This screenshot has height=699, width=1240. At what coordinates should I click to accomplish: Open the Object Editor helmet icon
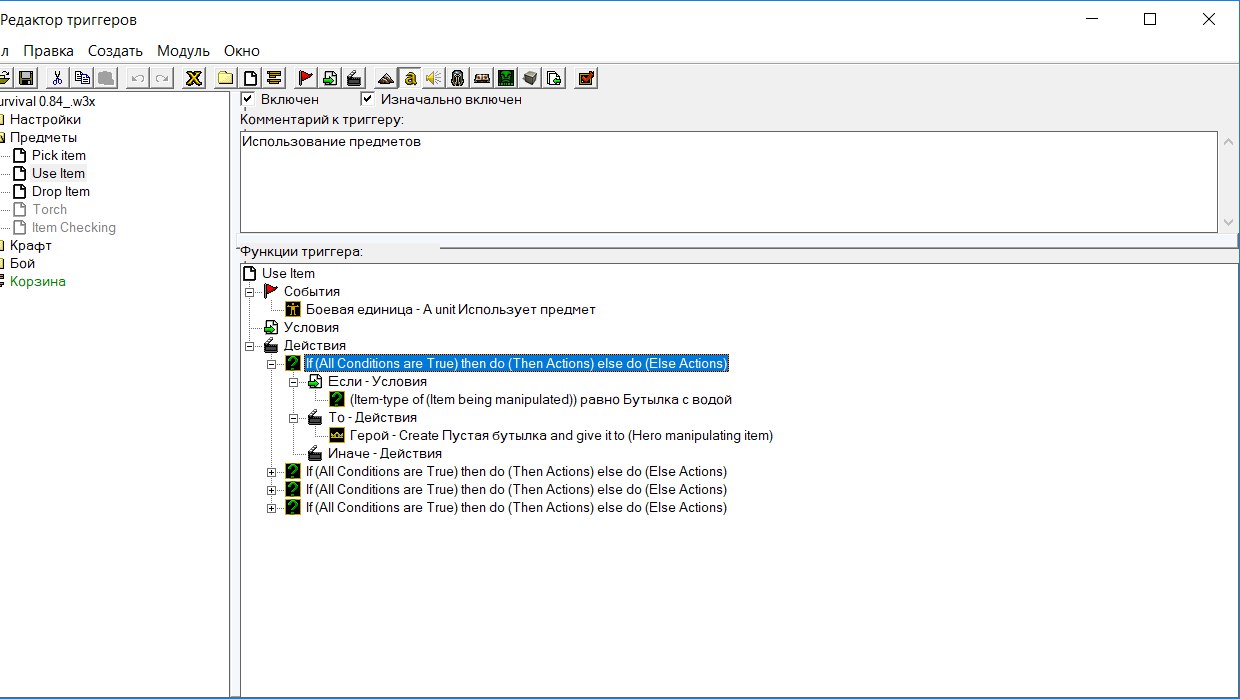click(x=457, y=78)
